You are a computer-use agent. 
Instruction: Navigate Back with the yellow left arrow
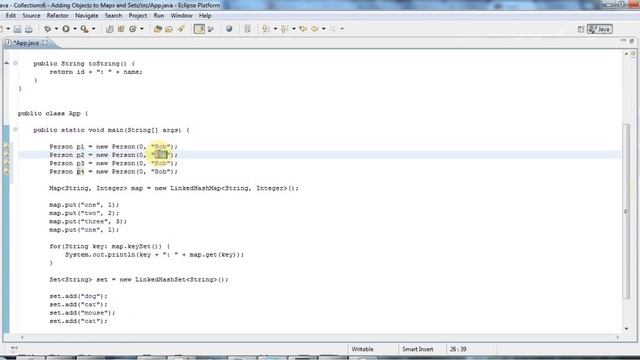tap(315, 29)
